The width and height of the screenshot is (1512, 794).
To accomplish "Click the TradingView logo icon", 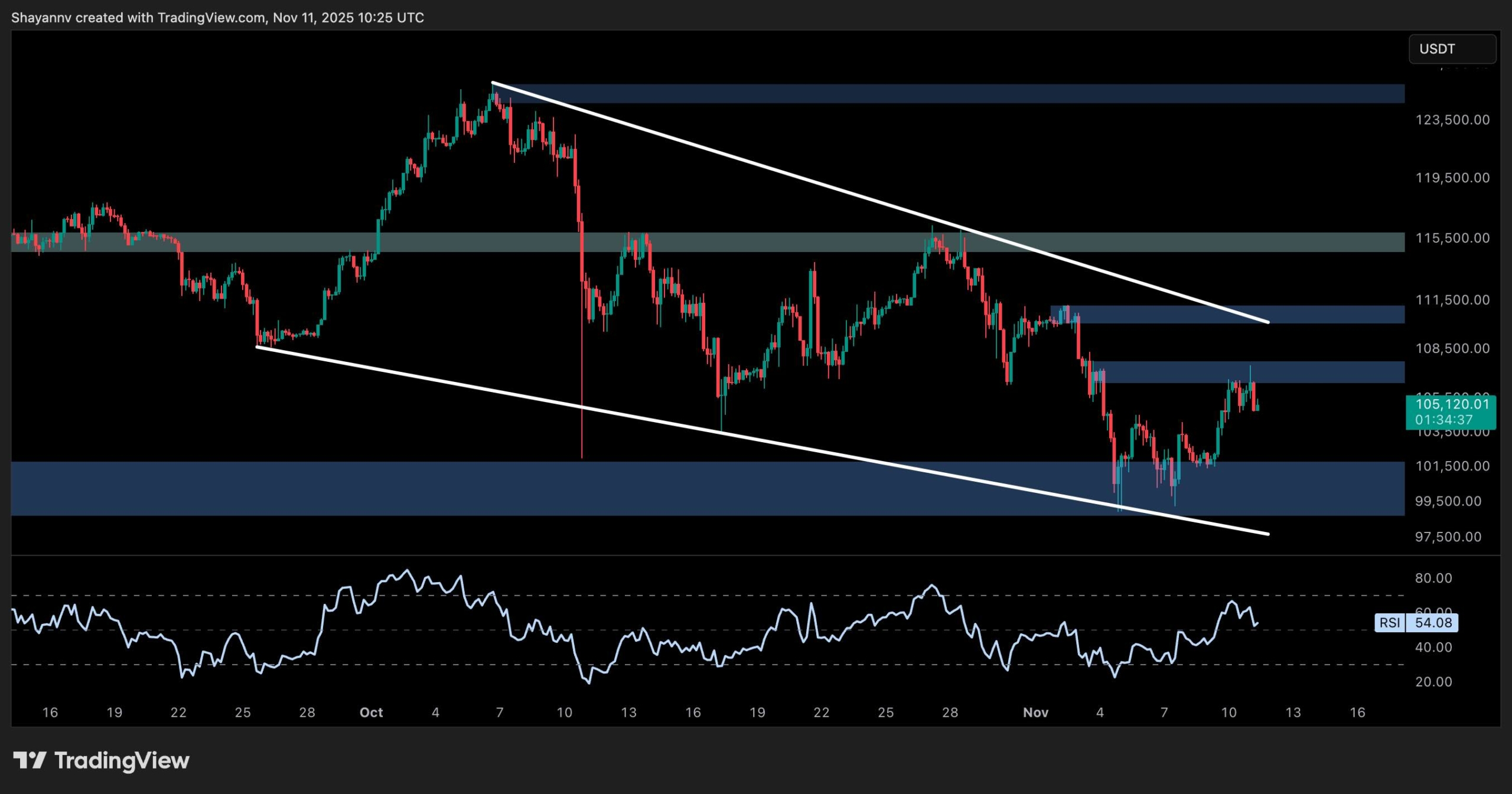I will (x=30, y=760).
